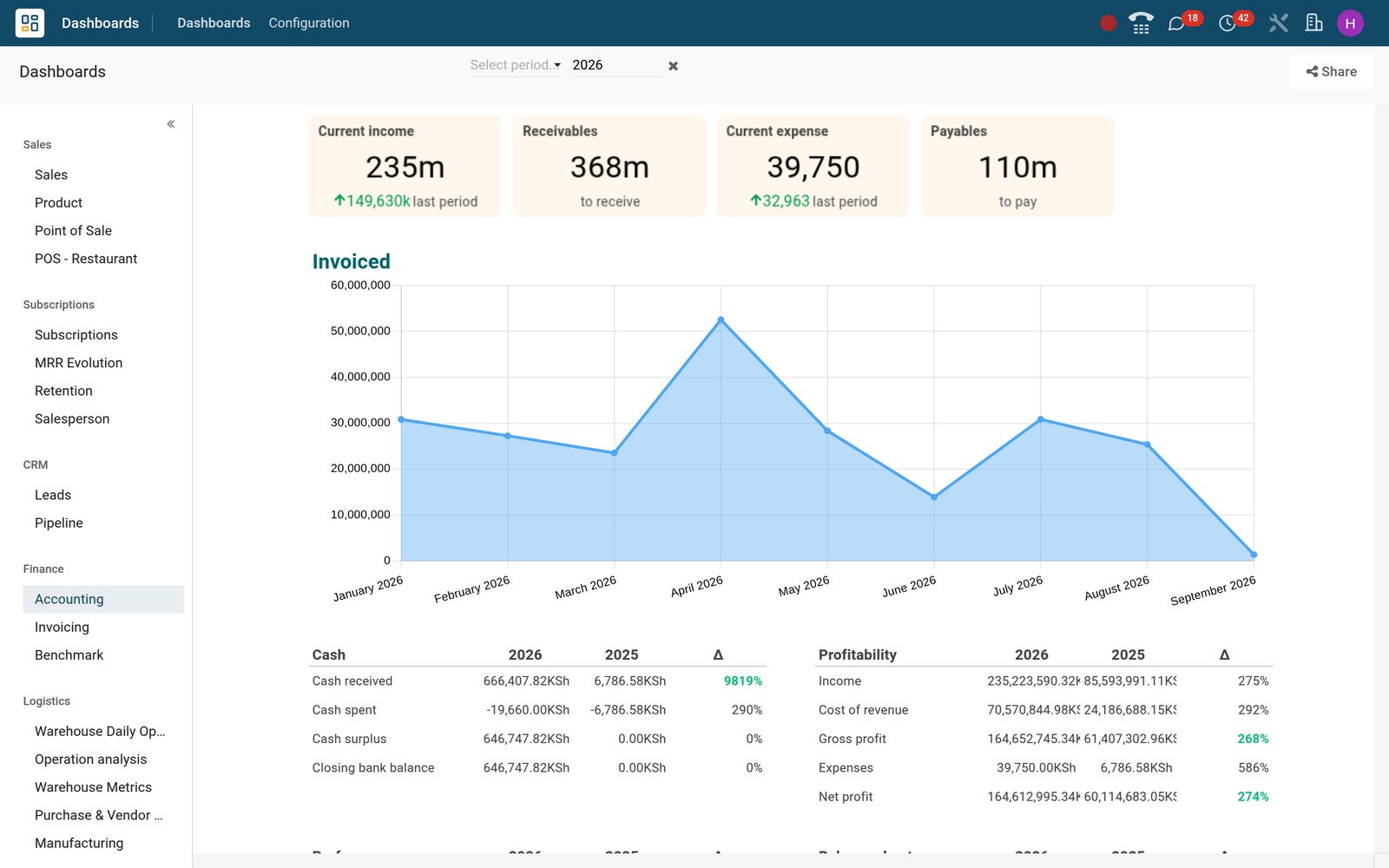Open the company switcher building icon
Viewport: 1389px width, 868px height.
1313,23
